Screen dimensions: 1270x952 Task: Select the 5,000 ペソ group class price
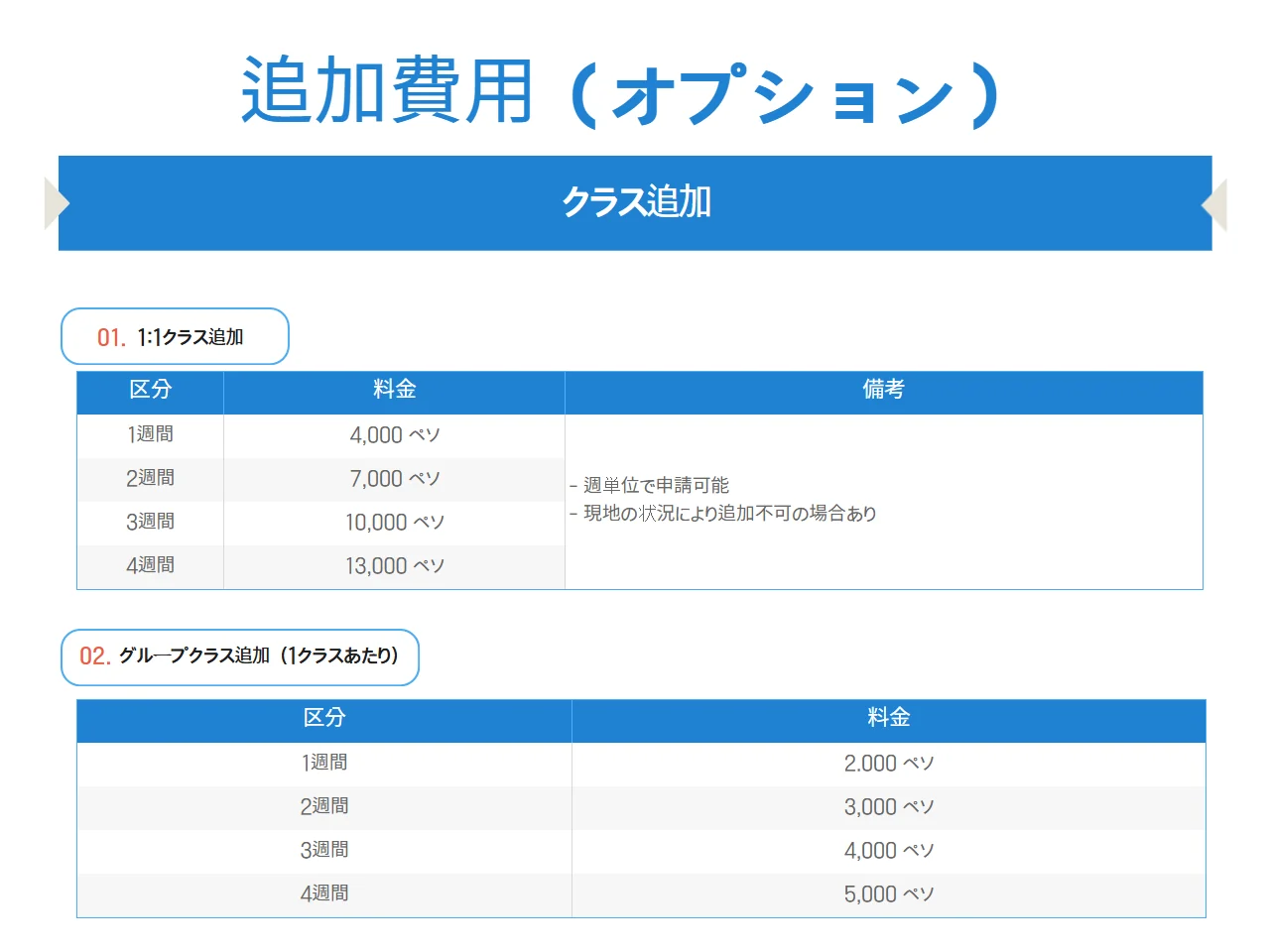tap(889, 894)
